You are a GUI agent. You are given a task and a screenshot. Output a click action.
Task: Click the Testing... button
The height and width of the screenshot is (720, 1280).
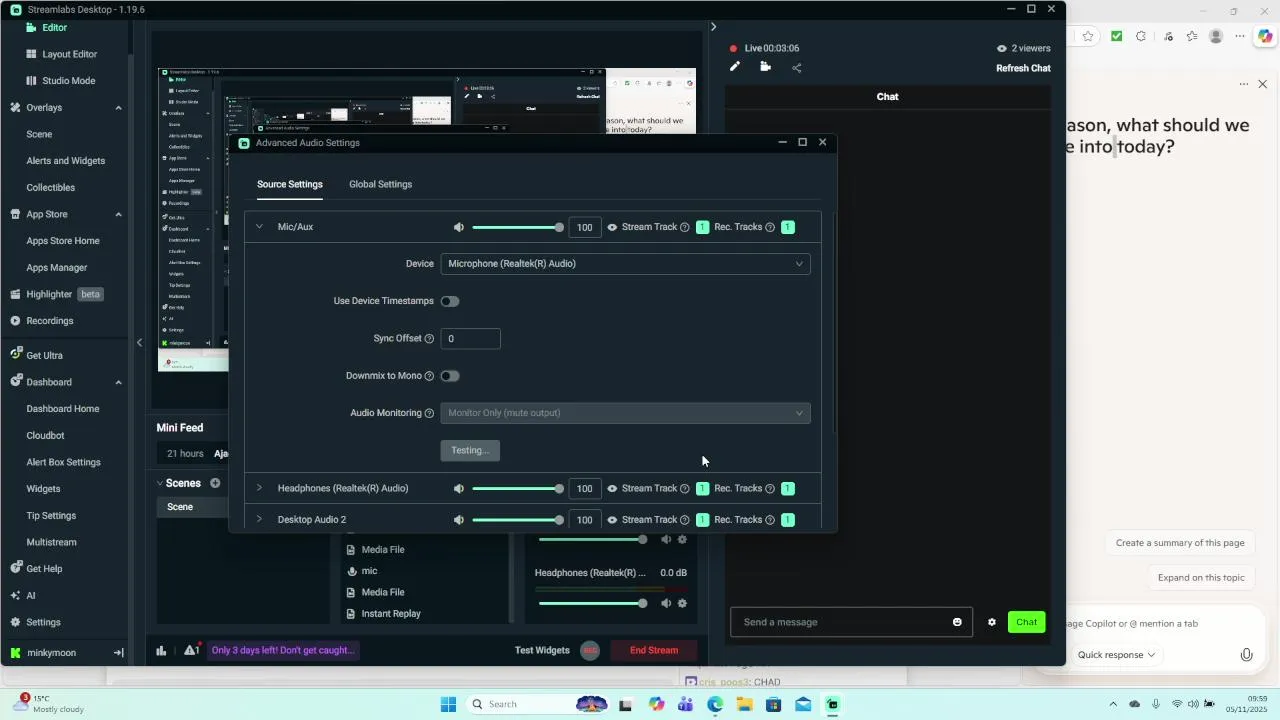(470, 450)
